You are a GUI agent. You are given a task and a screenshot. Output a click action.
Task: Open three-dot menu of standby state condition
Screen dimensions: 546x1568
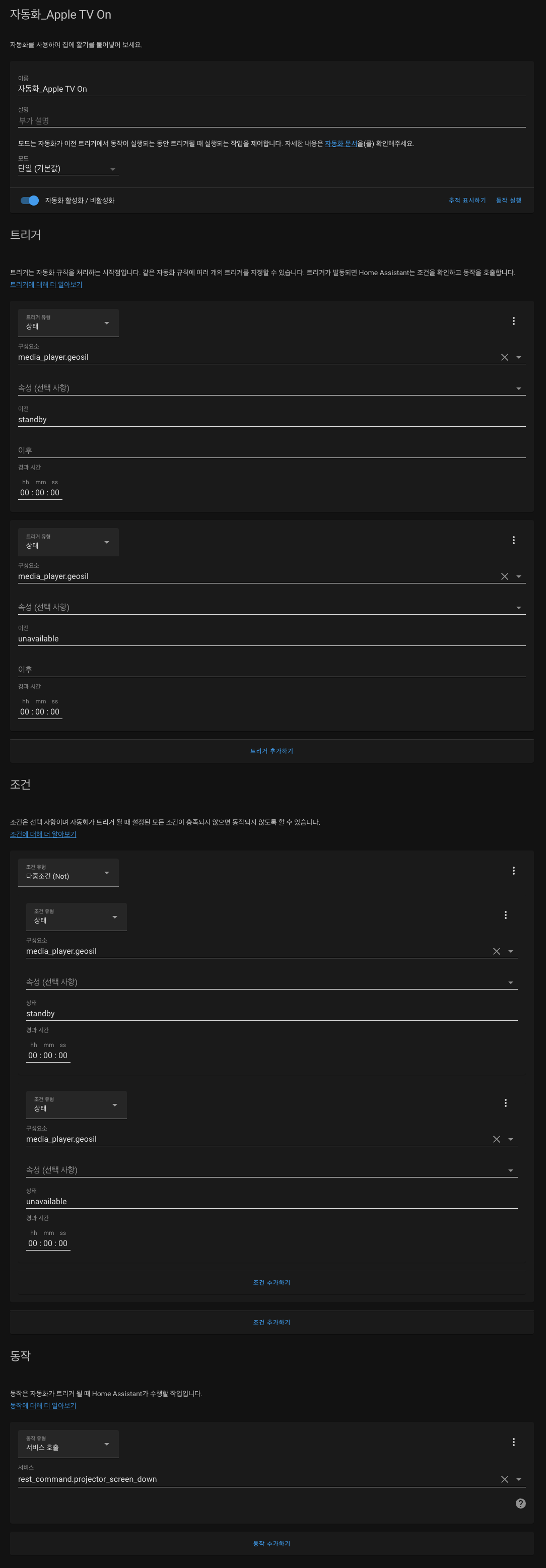click(505, 915)
